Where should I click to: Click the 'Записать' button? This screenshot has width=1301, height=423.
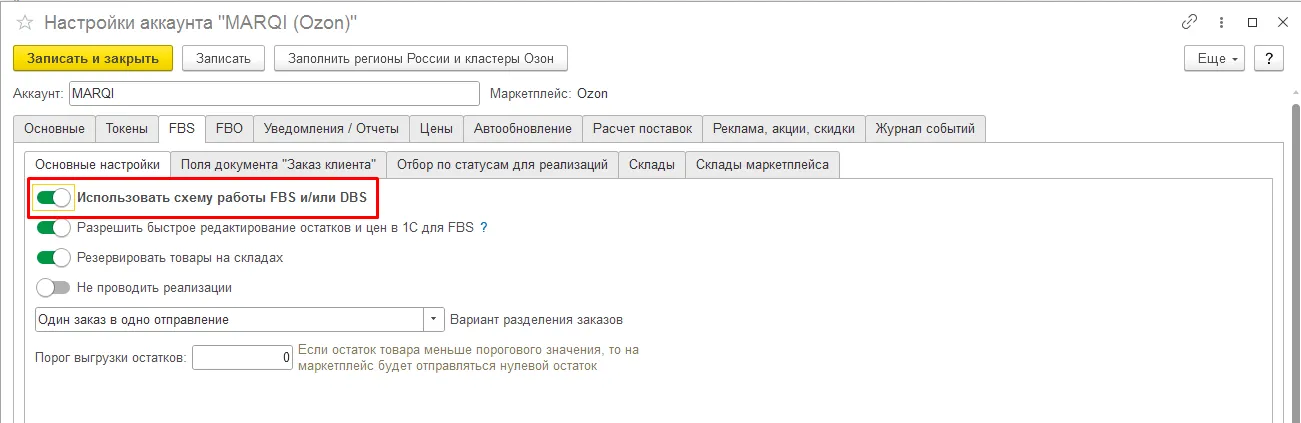pos(223,59)
